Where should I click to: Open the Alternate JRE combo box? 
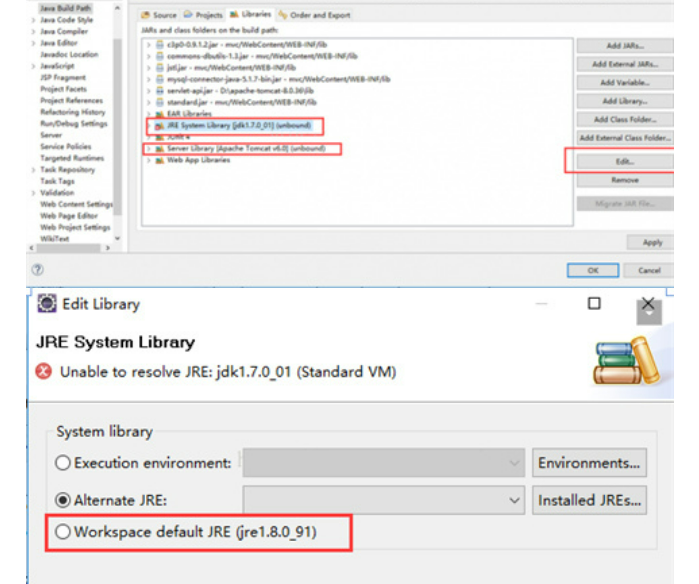tap(384, 499)
